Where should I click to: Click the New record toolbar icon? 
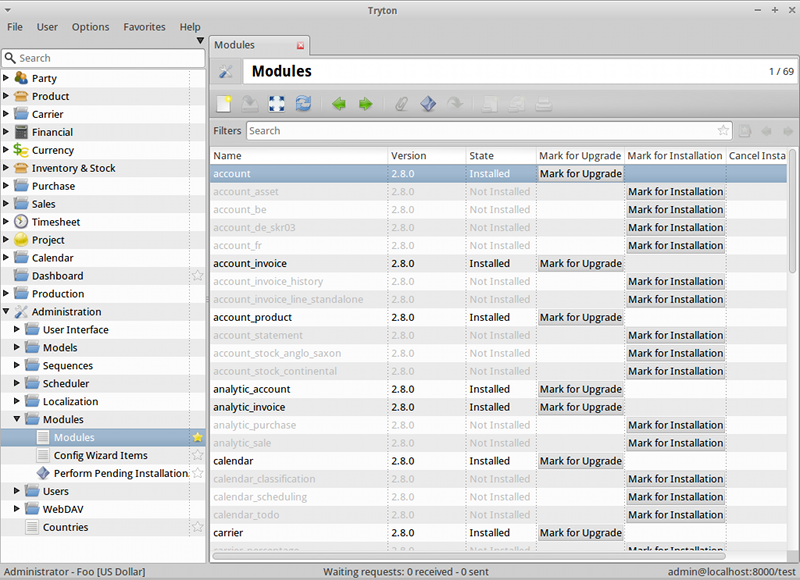pos(224,103)
